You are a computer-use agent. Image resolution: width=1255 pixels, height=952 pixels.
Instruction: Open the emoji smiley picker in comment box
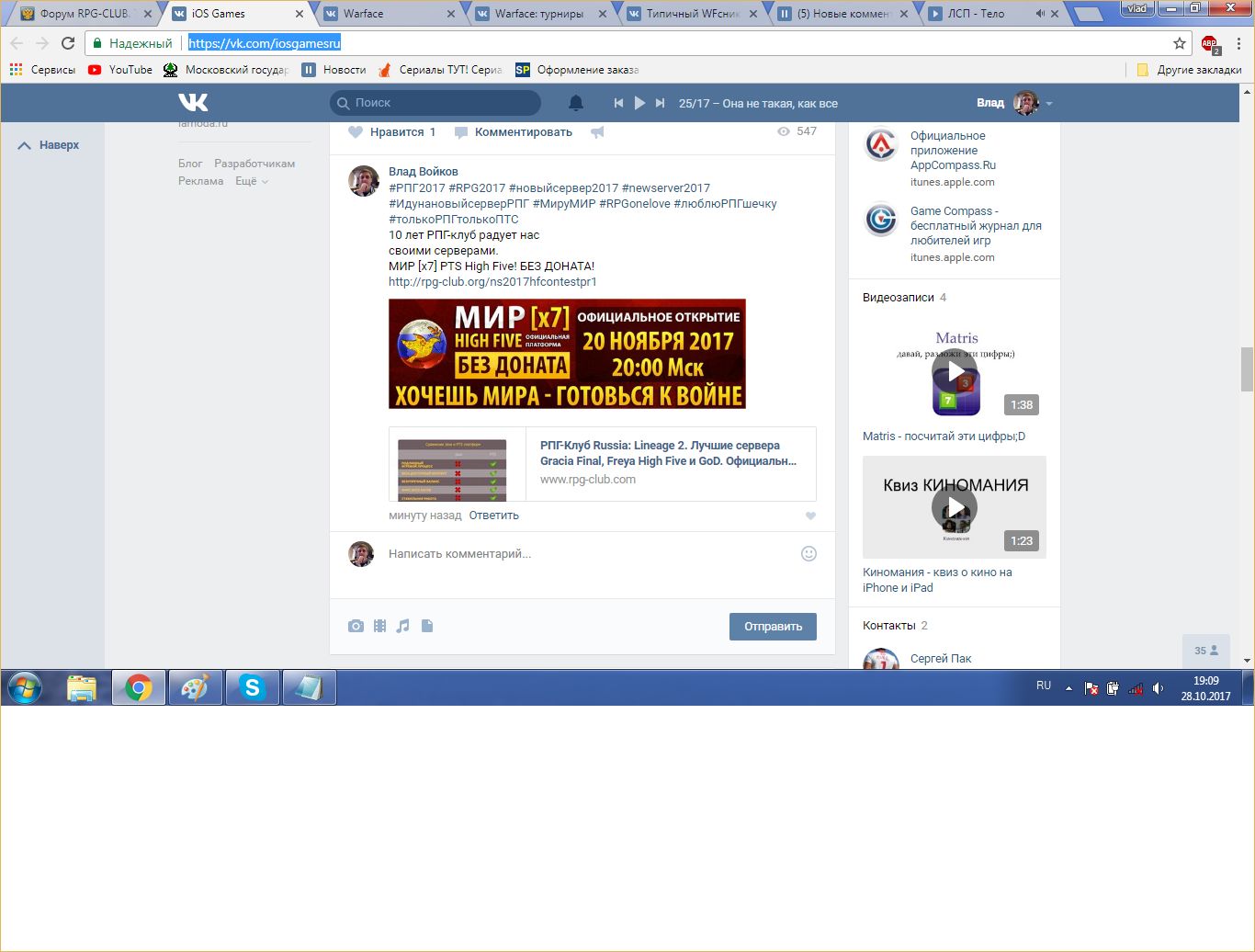tap(808, 553)
